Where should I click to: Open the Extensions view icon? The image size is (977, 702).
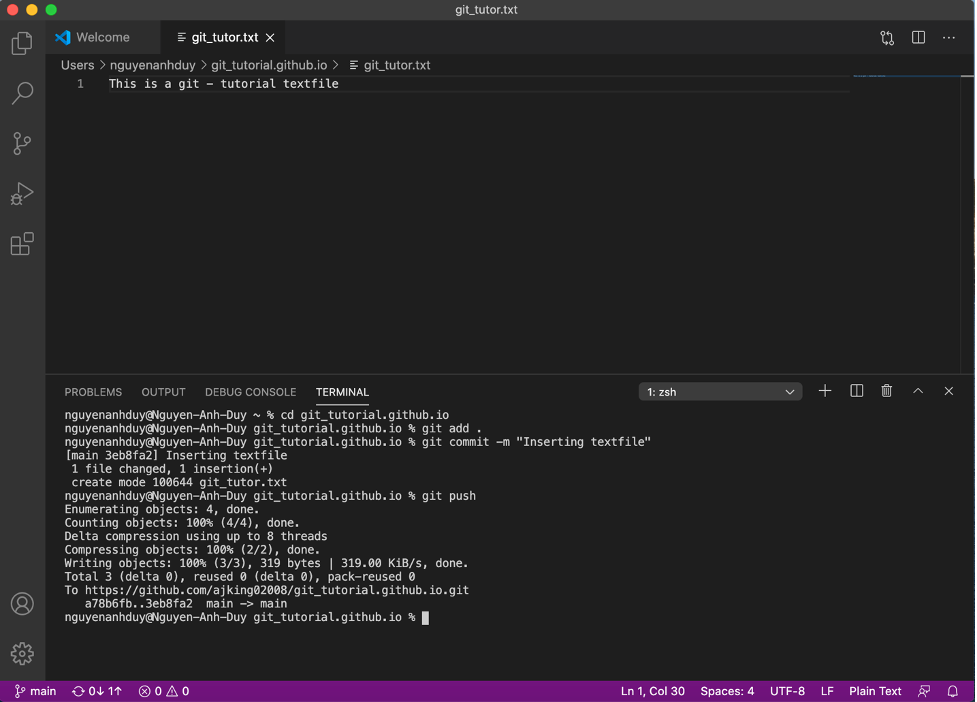pyautogui.click(x=22, y=243)
